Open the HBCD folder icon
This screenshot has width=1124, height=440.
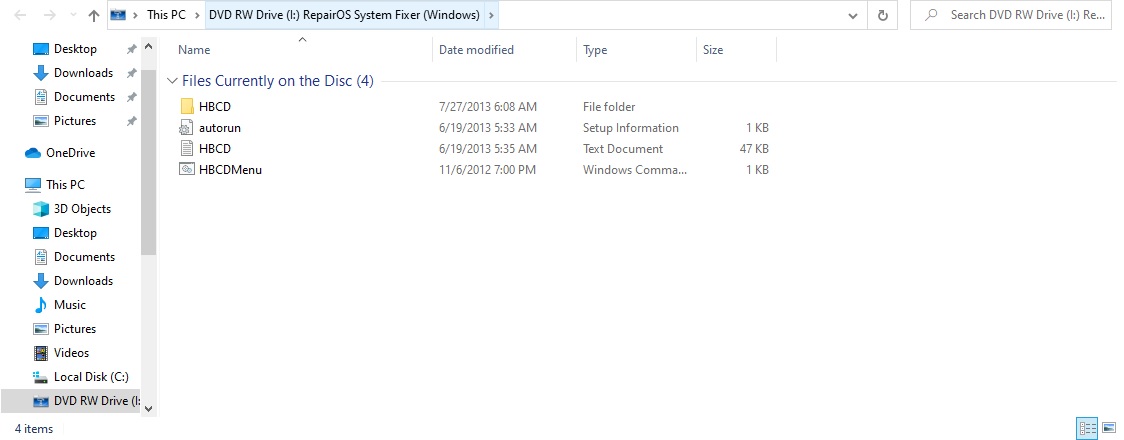186,107
